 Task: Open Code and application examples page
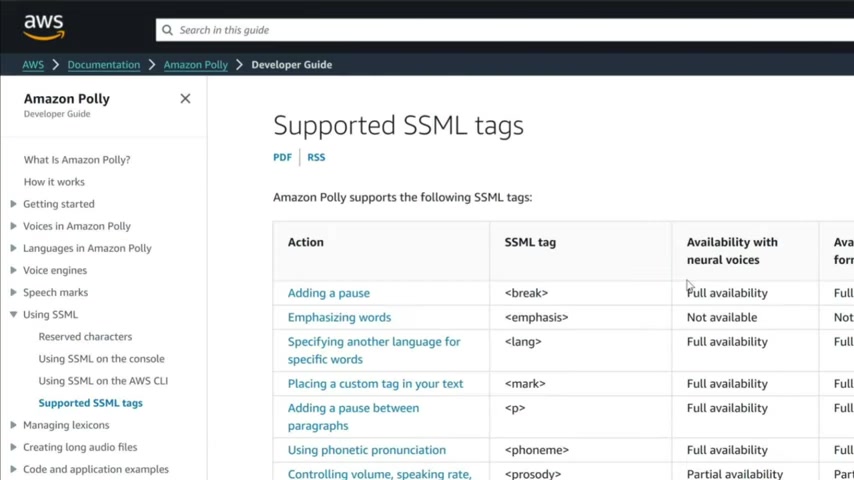pyautogui.click(x=96, y=469)
